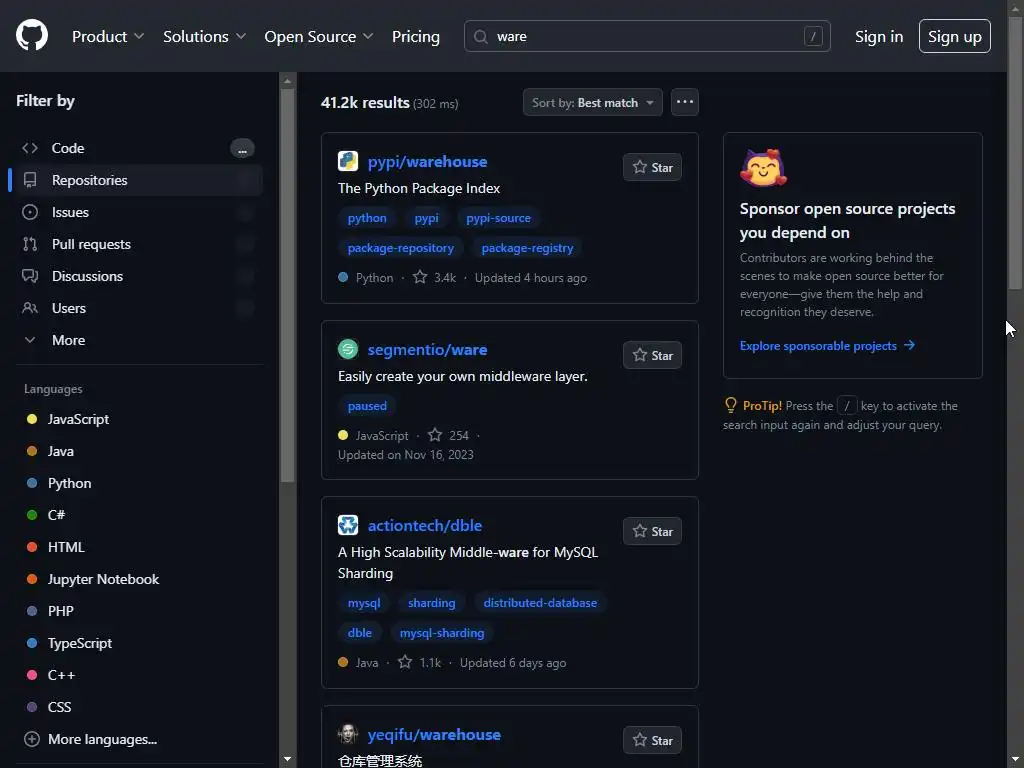Filter results by Pull requests
Screen dimensions: 1024x768
136,244
